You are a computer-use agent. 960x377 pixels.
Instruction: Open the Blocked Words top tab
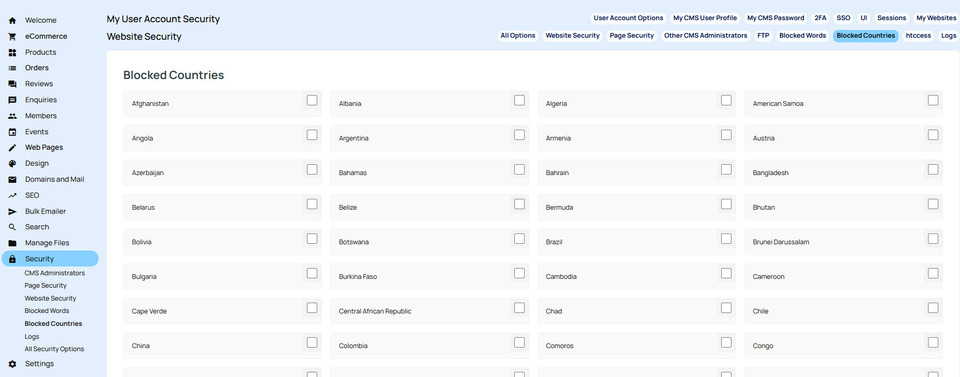click(803, 36)
